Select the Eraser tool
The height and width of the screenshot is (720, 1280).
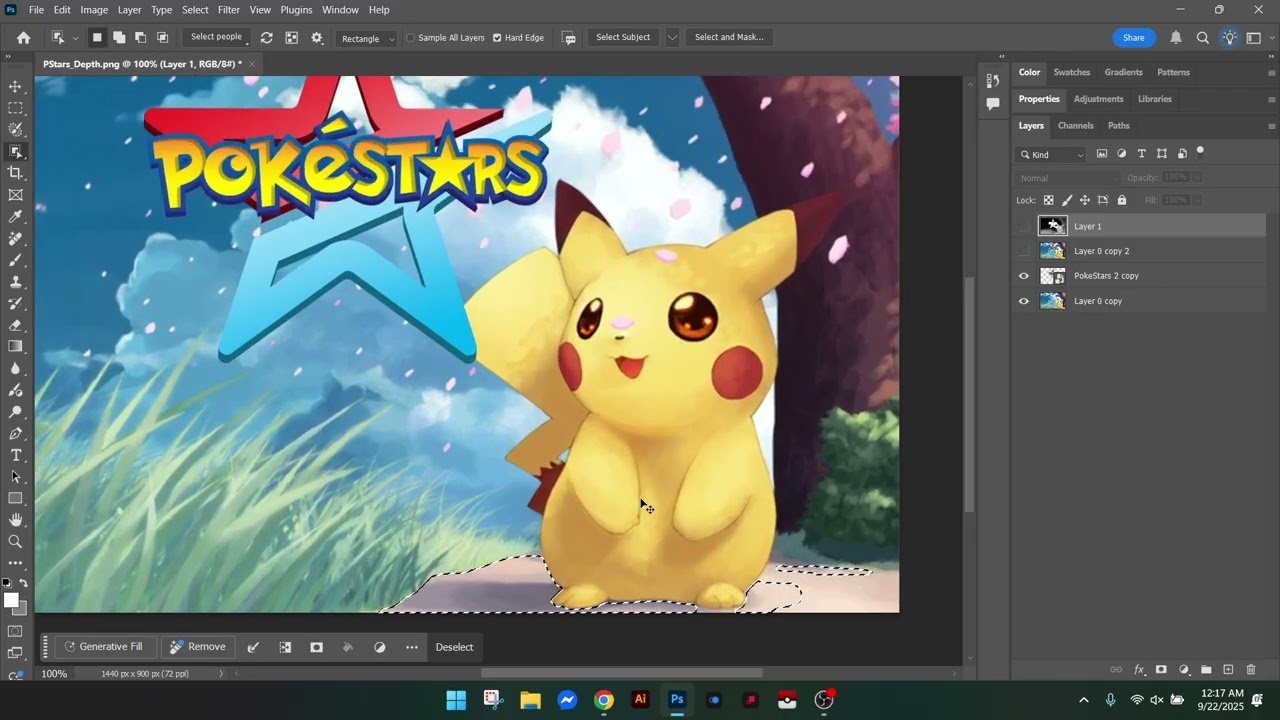(15, 325)
